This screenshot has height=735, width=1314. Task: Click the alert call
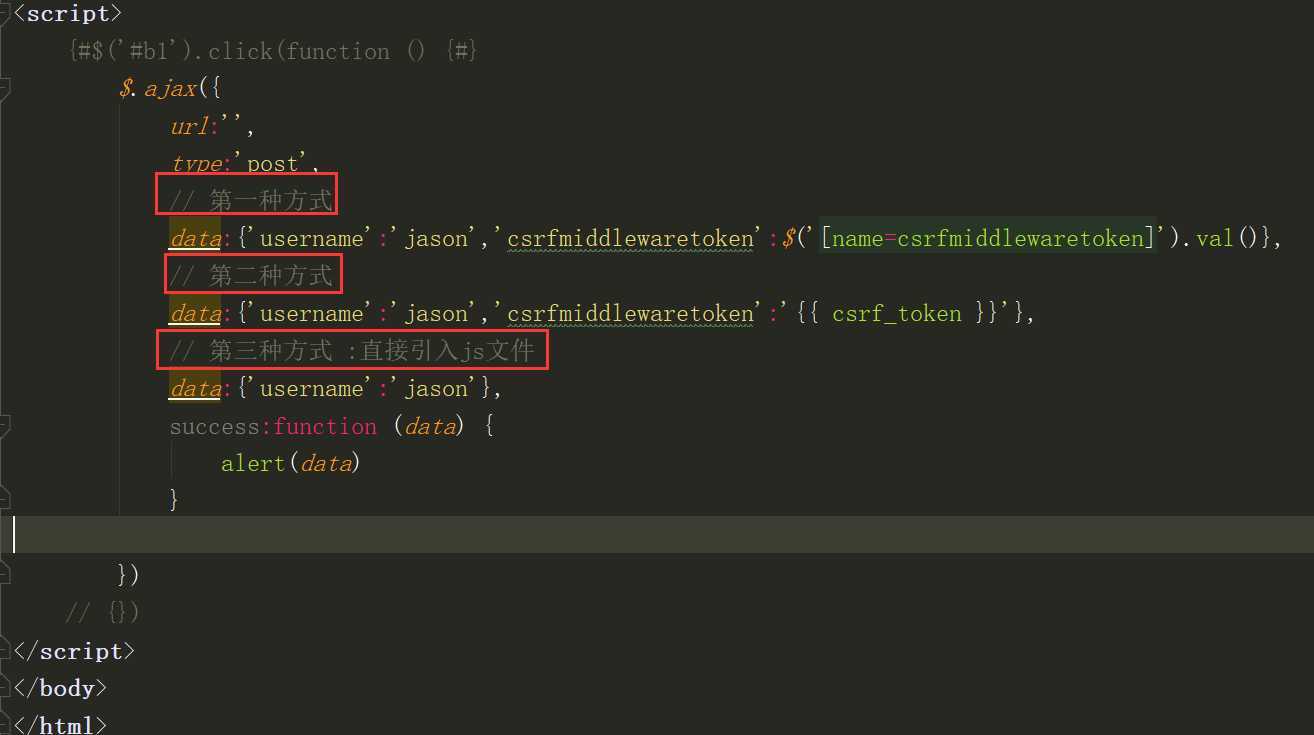(253, 464)
